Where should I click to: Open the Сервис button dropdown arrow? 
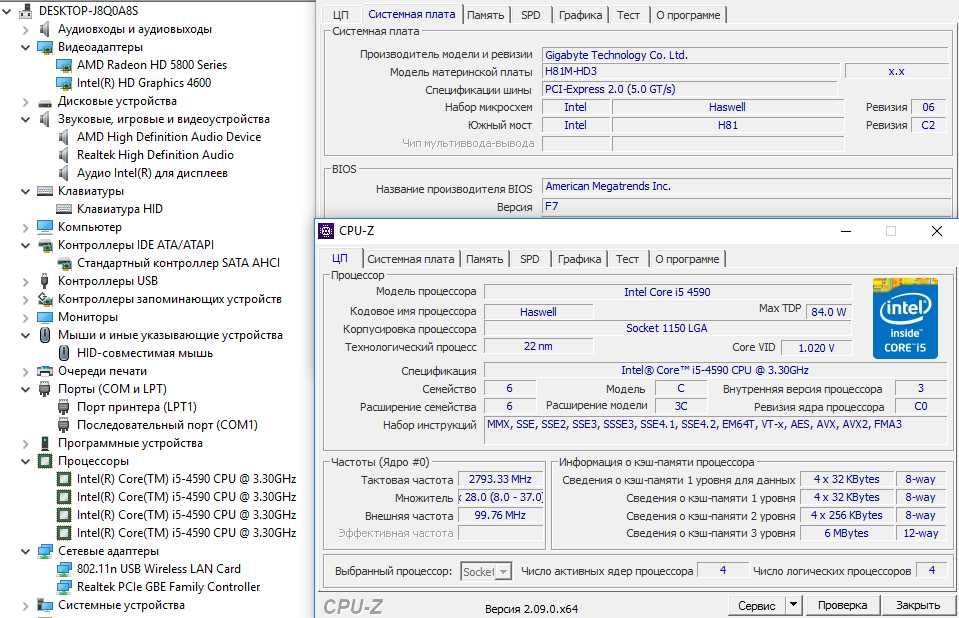(793, 605)
